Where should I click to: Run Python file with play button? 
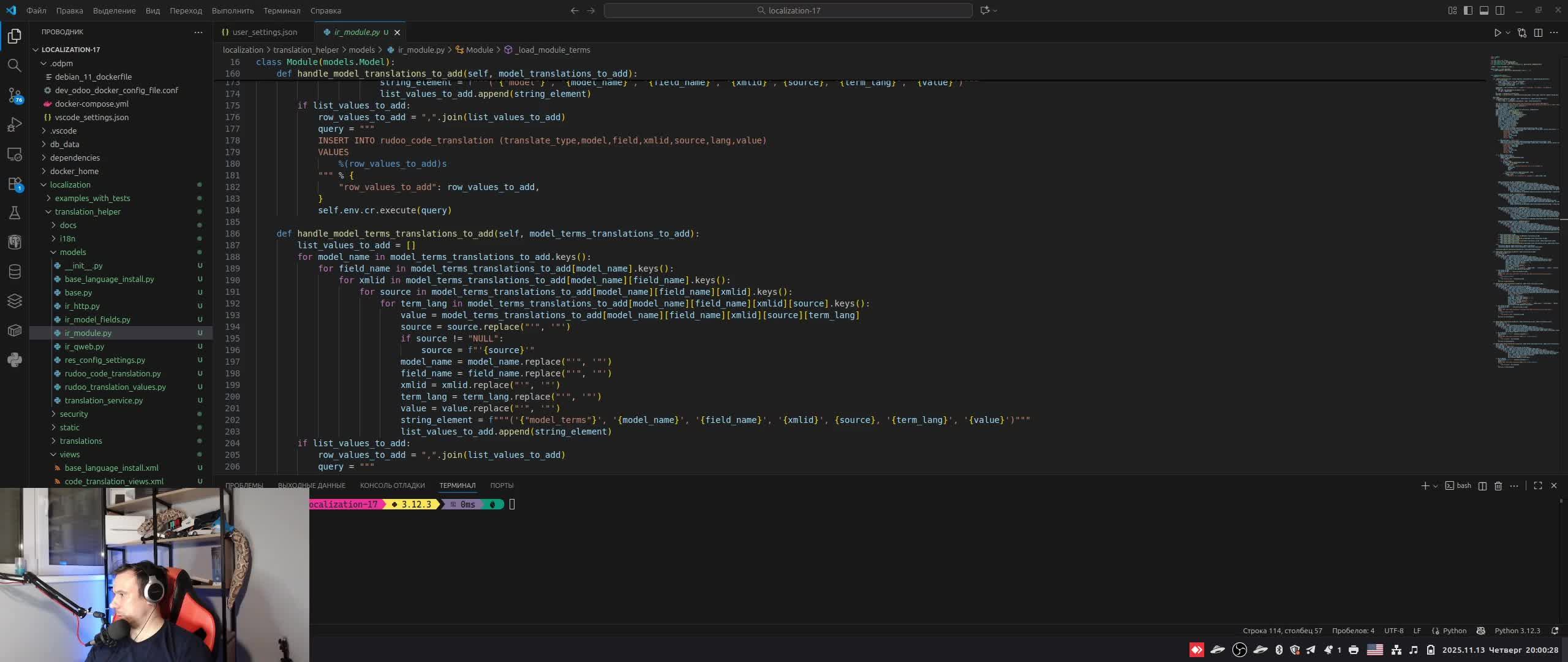click(x=1497, y=32)
